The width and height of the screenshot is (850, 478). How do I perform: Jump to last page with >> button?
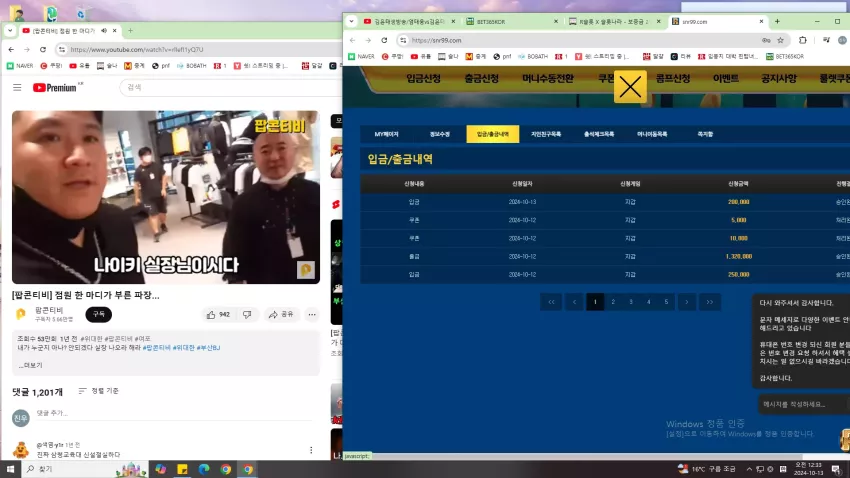tap(710, 302)
